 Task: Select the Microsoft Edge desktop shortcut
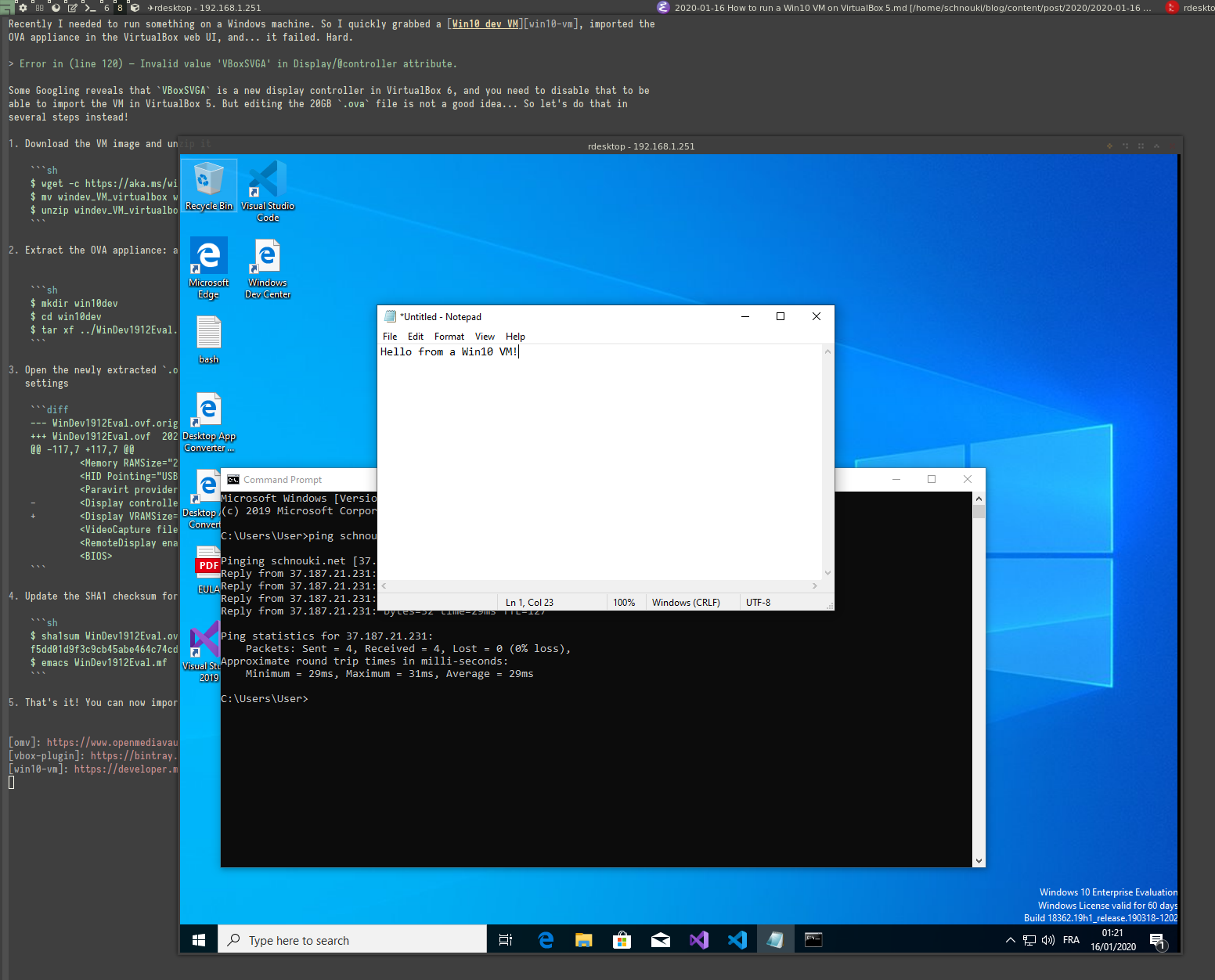point(209,268)
